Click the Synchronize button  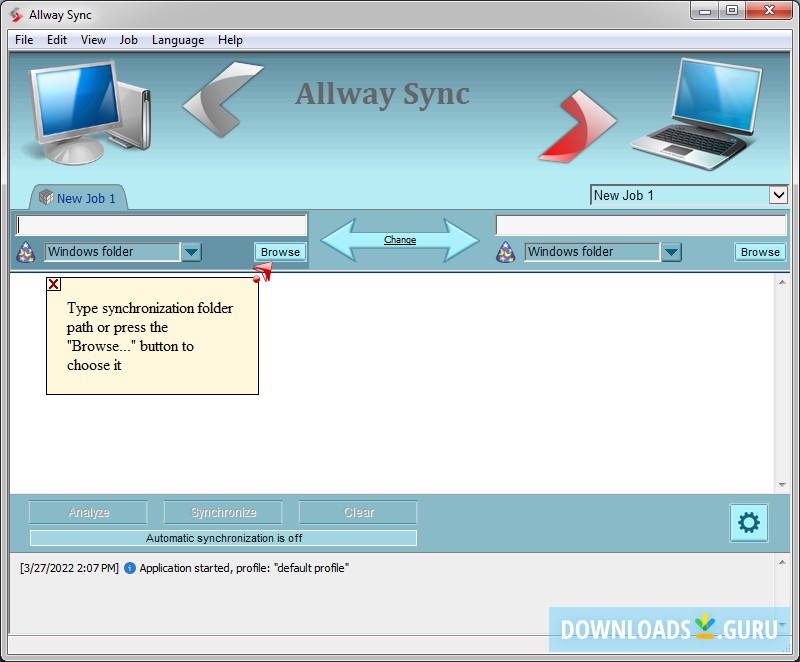[222, 512]
